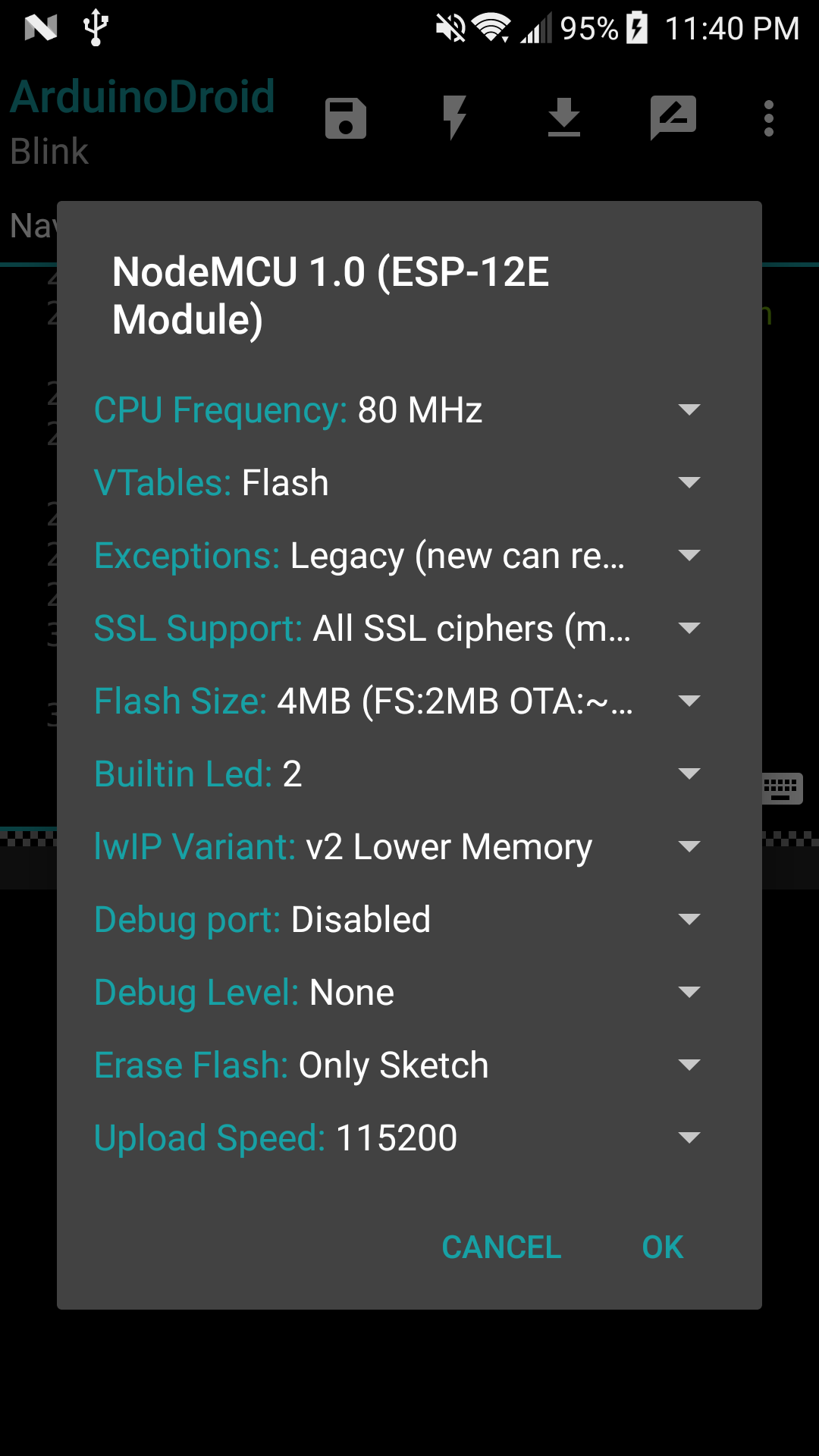Viewport: 819px width, 1456px height.
Task: Compile the sketch with the lightning icon
Action: click(455, 118)
